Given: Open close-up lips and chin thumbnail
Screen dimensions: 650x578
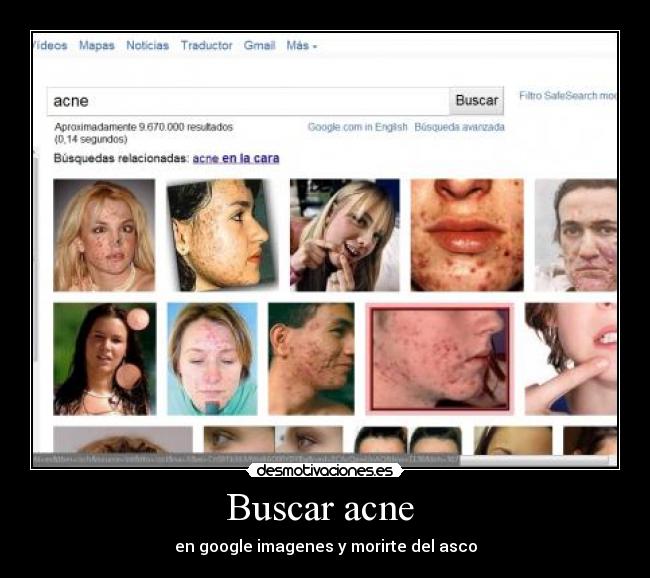Looking at the screenshot, I should 467,235.
